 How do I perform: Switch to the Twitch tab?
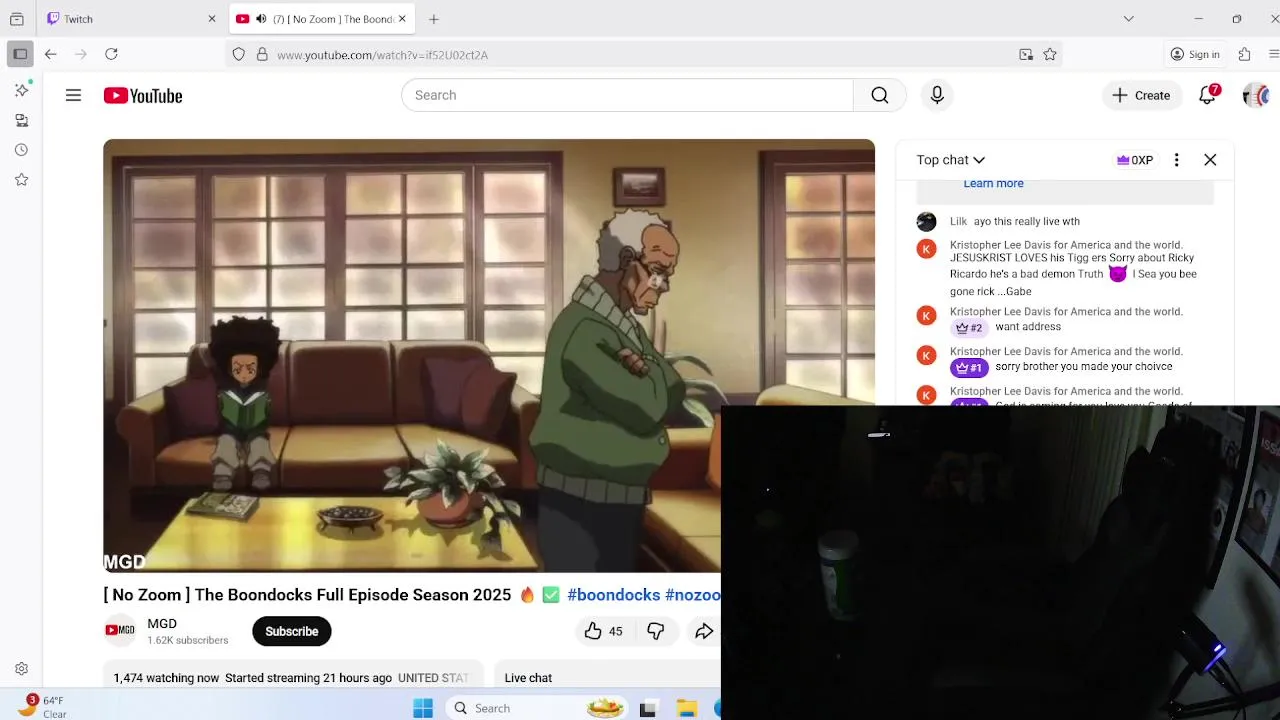point(130,19)
